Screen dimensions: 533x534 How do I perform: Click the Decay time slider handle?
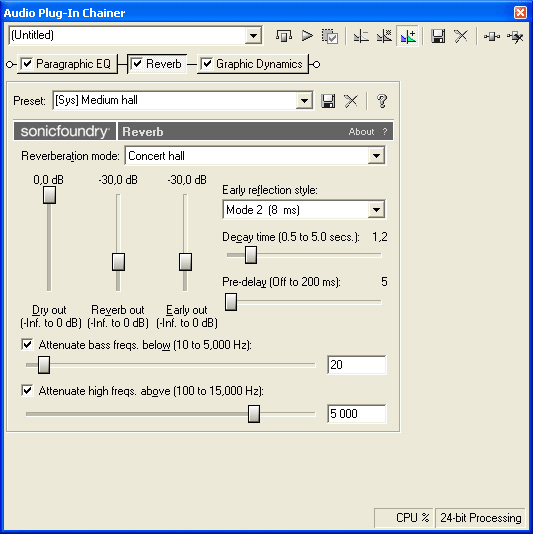click(251, 255)
